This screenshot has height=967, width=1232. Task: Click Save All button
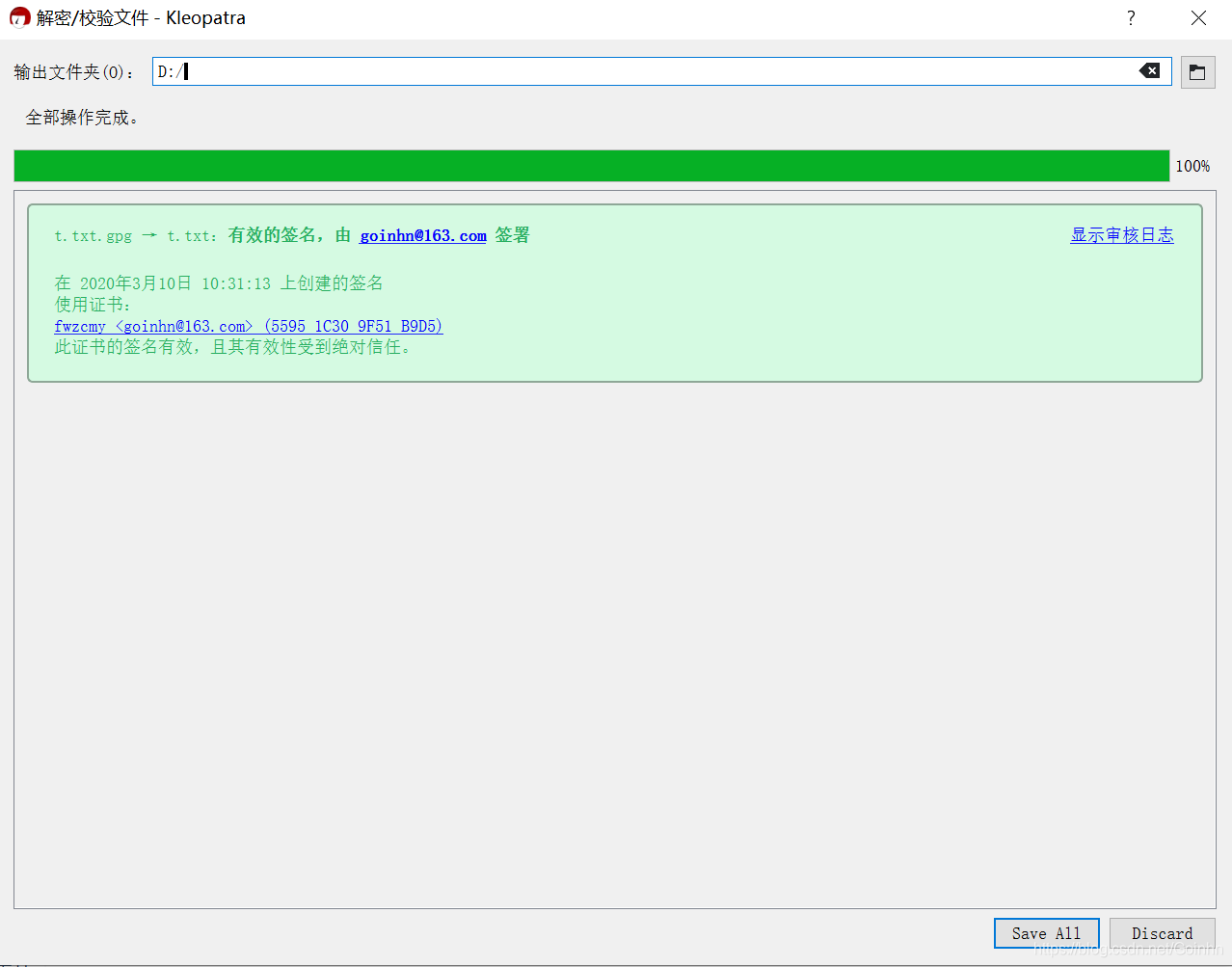click(x=1046, y=933)
